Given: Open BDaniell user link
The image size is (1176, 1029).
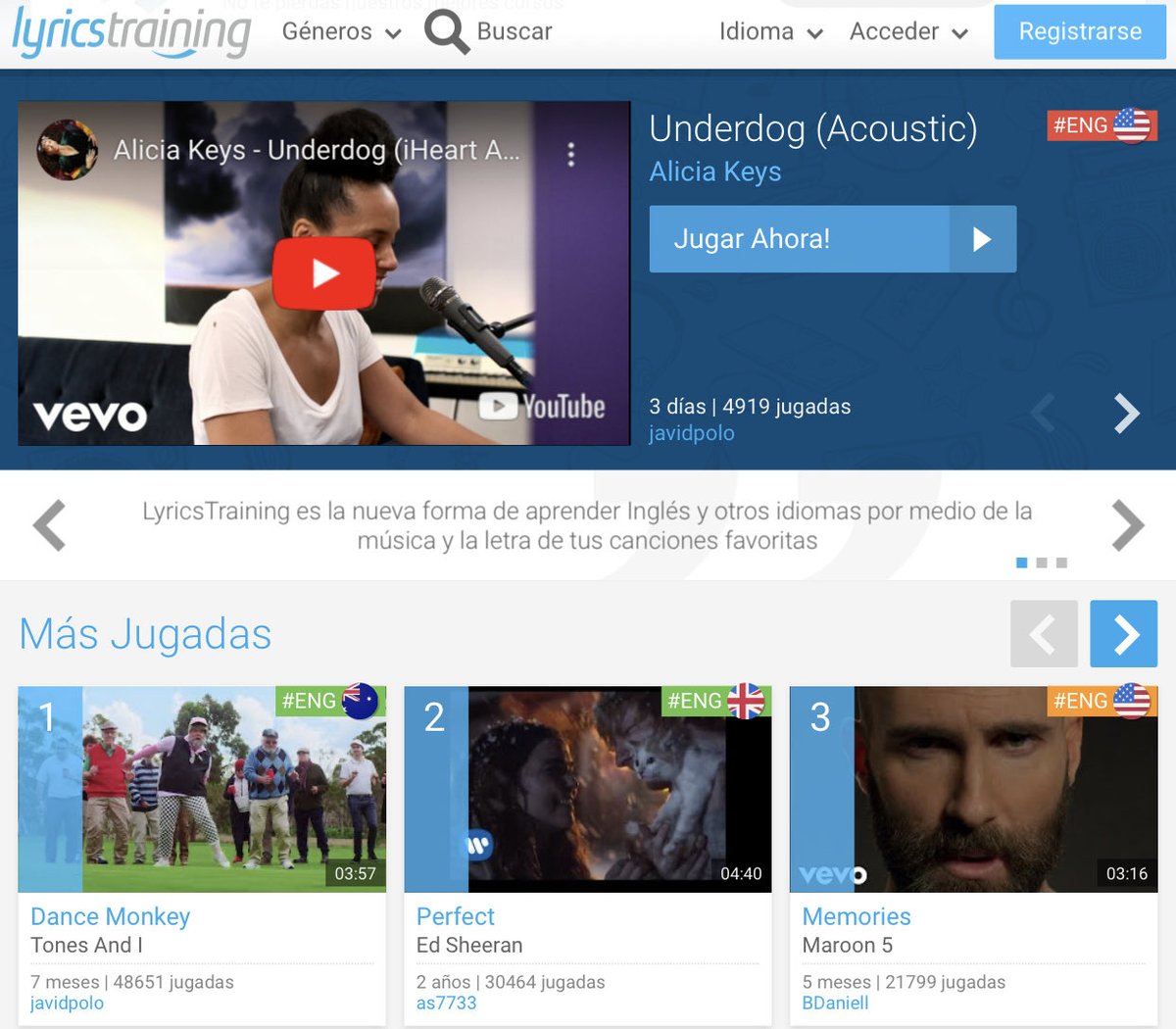Looking at the screenshot, I should (835, 1004).
